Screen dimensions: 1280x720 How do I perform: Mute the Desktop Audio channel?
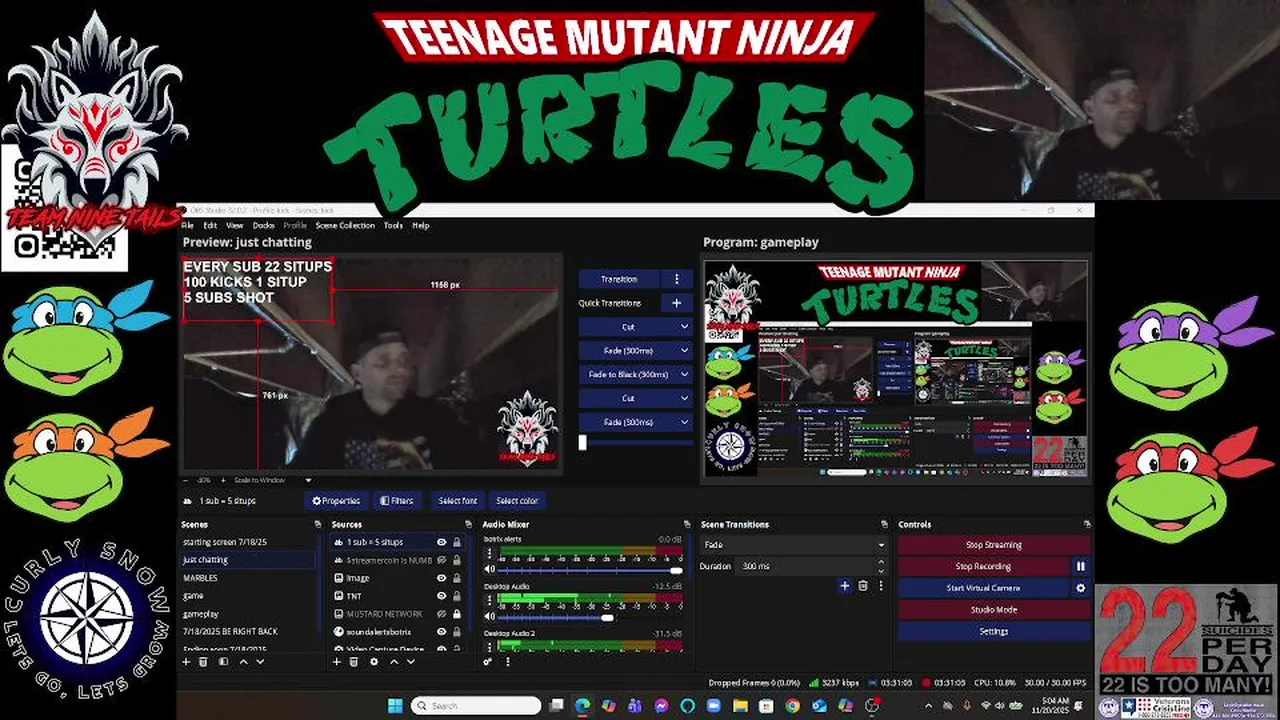pos(490,617)
